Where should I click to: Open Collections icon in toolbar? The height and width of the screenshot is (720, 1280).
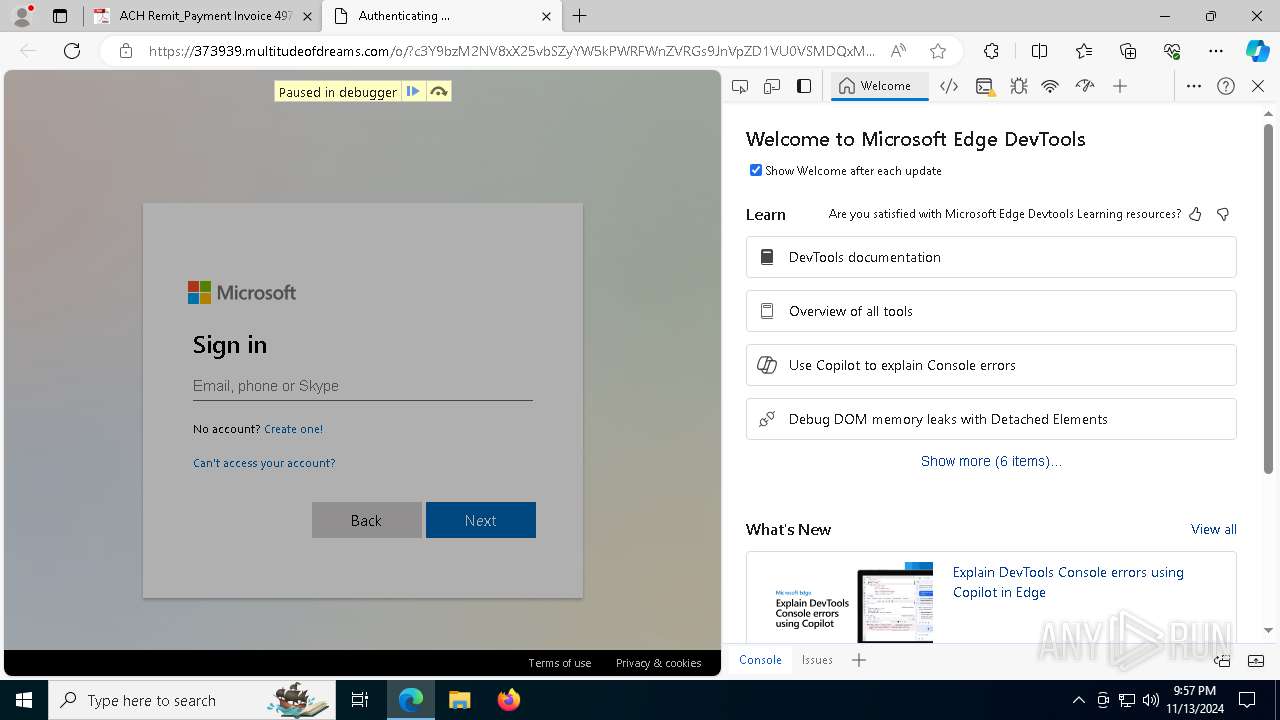point(1128,51)
